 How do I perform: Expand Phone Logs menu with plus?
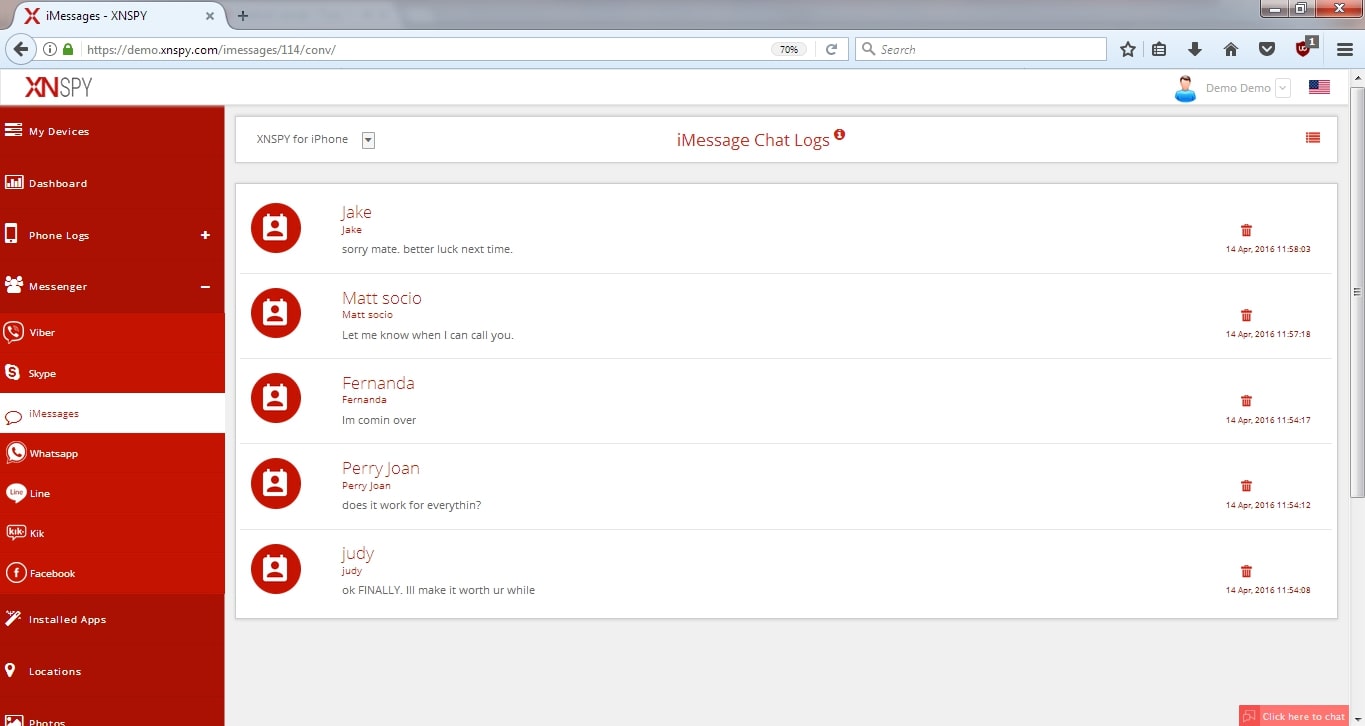[205, 235]
